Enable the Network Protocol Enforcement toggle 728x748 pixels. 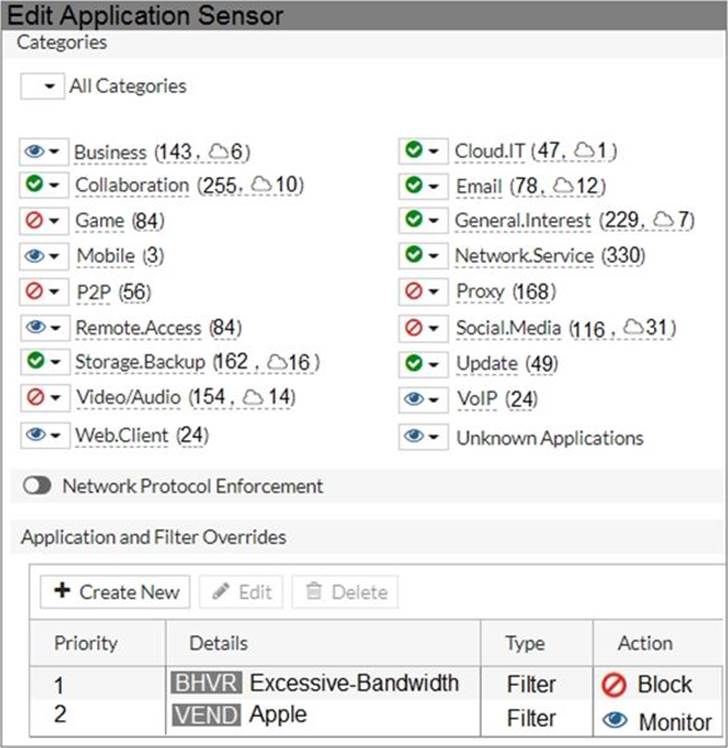pos(38,486)
